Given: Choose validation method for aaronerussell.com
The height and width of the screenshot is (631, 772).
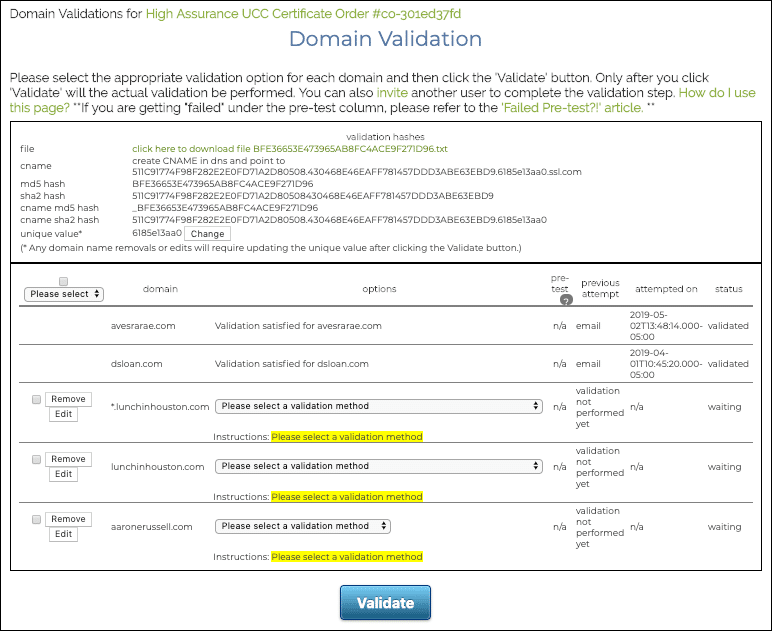Looking at the screenshot, I should click(303, 526).
